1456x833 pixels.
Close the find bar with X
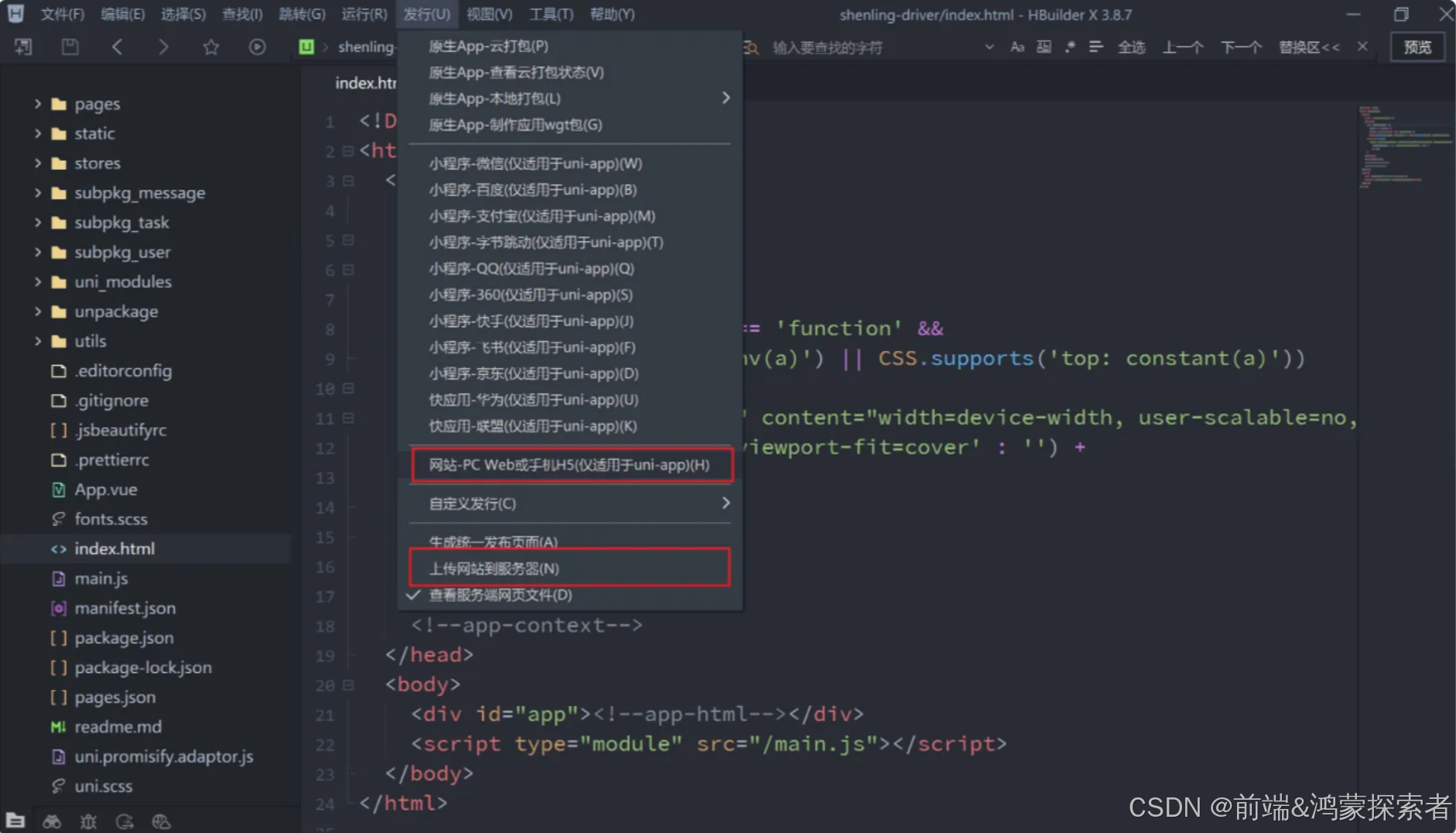click(1362, 46)
